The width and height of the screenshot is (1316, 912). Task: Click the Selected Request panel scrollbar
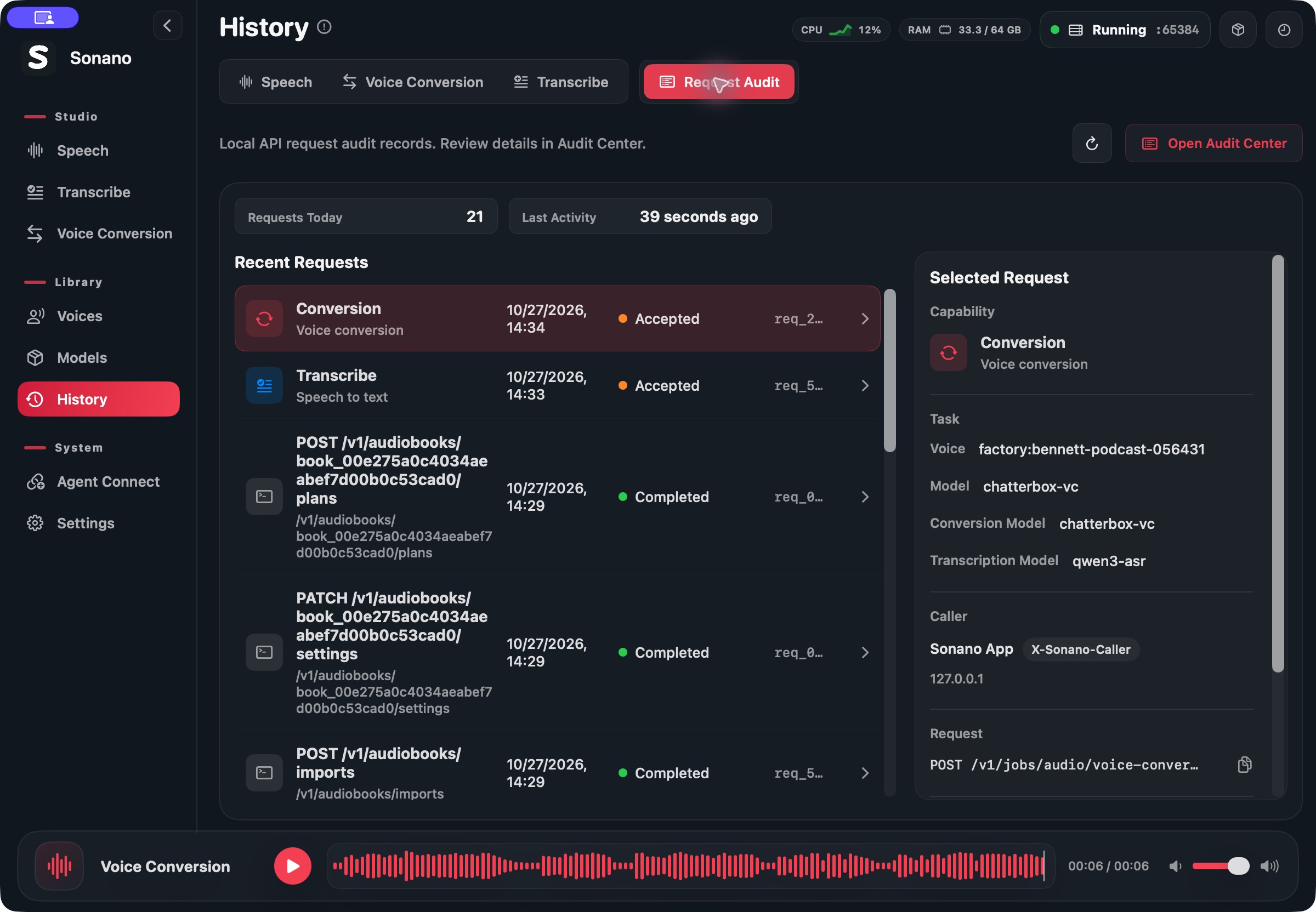coord(1278,464)
